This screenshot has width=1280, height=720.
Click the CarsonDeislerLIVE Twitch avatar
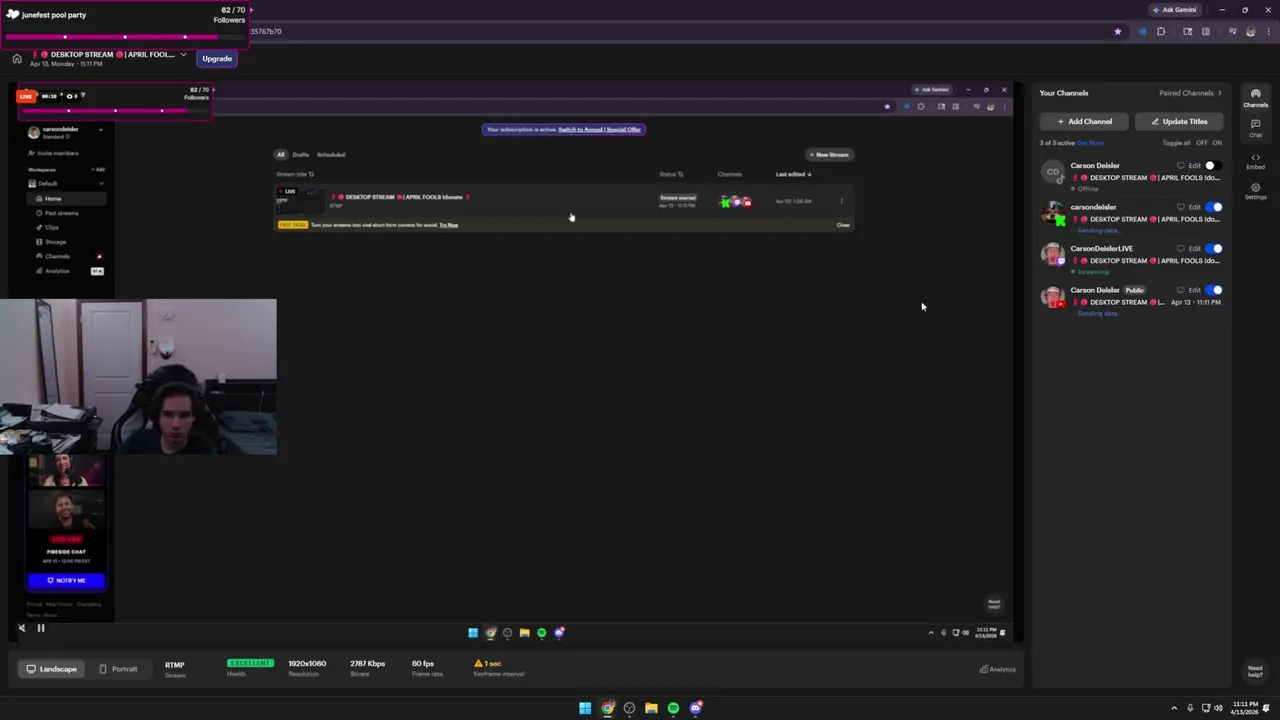click(x=1052, y=255)
